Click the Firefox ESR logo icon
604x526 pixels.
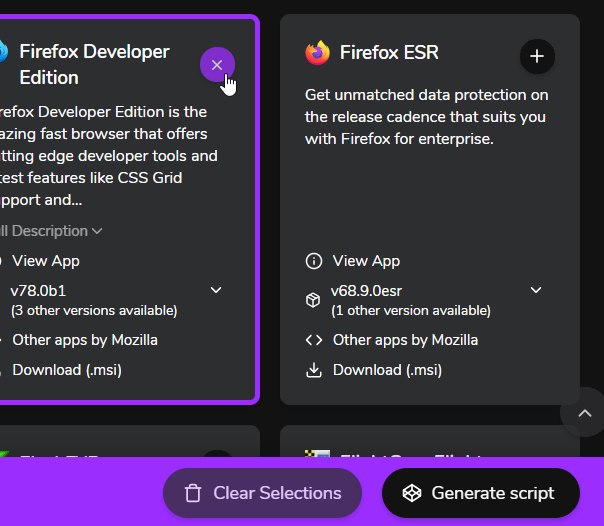317,52
